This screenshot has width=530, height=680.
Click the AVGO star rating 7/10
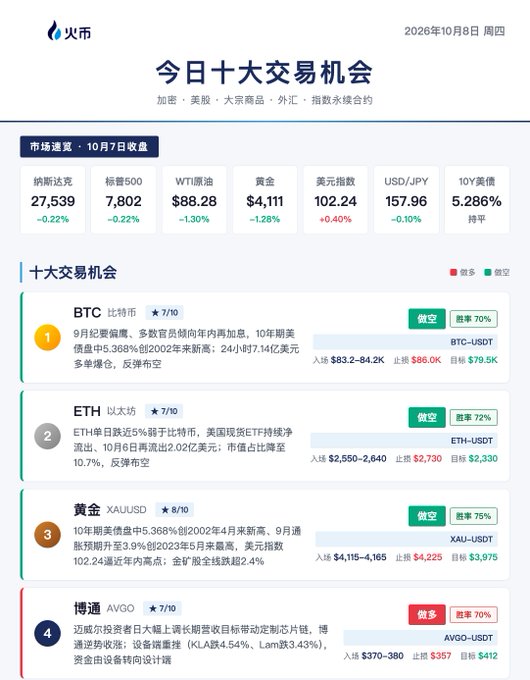click(x=162, y=608)
